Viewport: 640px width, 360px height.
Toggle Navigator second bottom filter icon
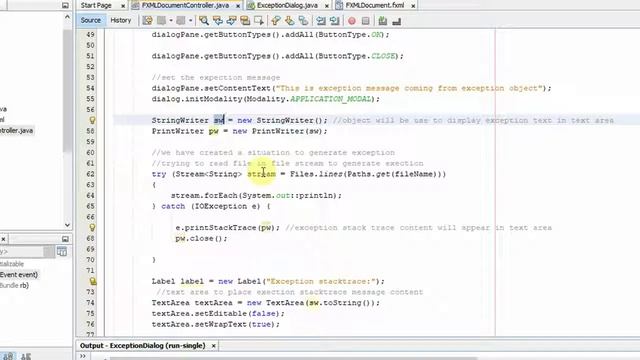pyautogui.click(x=25, y=356)
